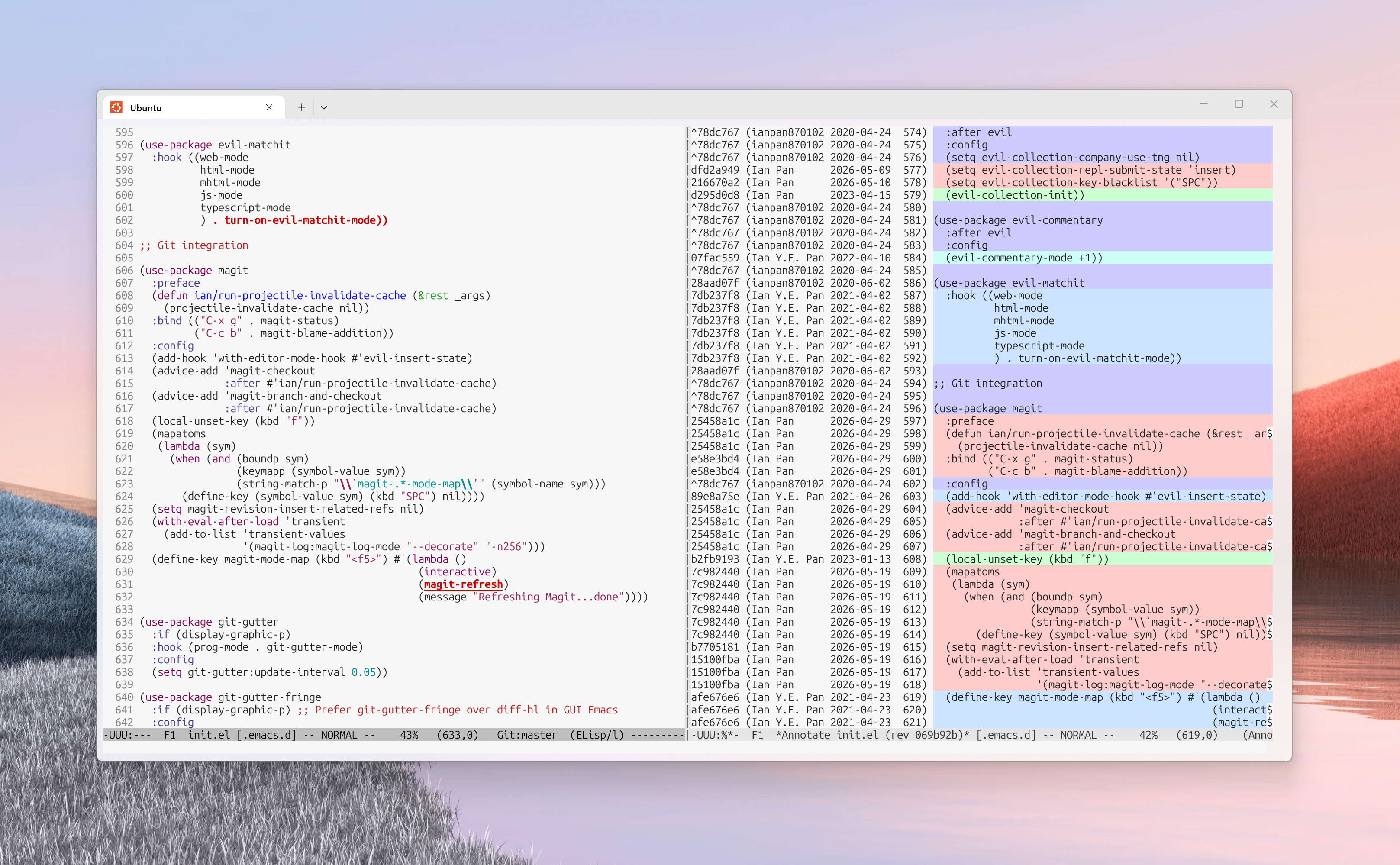Viewport: 1400px width, 865px height.
Task: Click annotate line 615 'magit-revision-insert-related-refs' text
Action: point(1085,648)
